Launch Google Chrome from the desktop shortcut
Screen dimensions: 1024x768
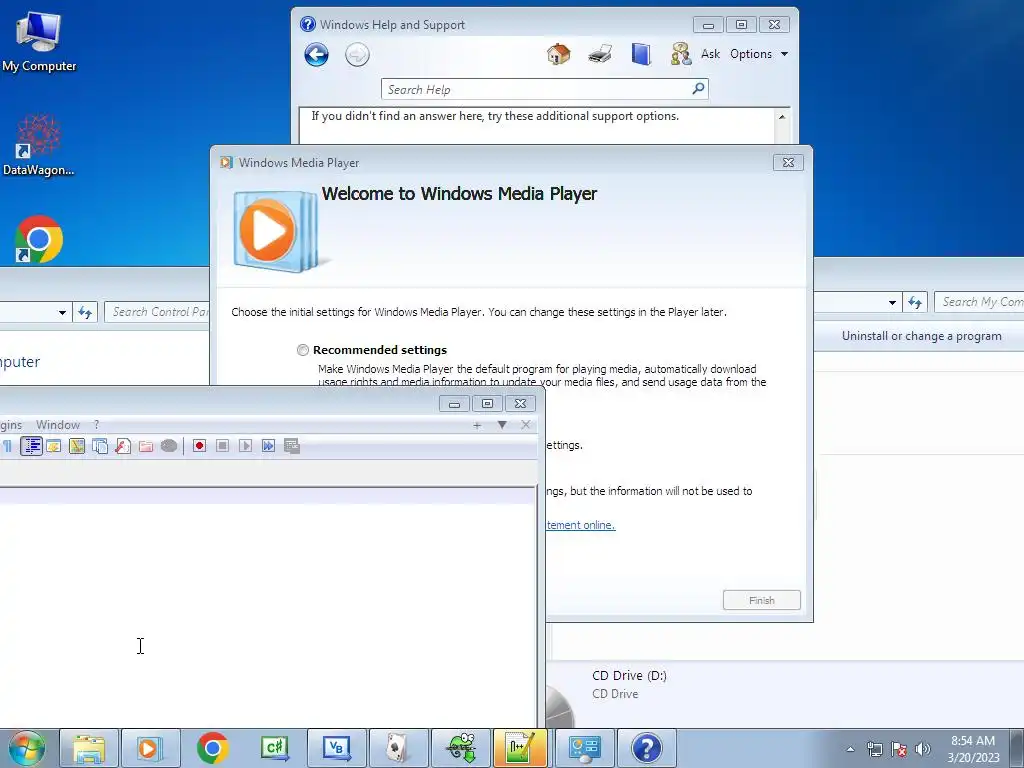point(39,239)
